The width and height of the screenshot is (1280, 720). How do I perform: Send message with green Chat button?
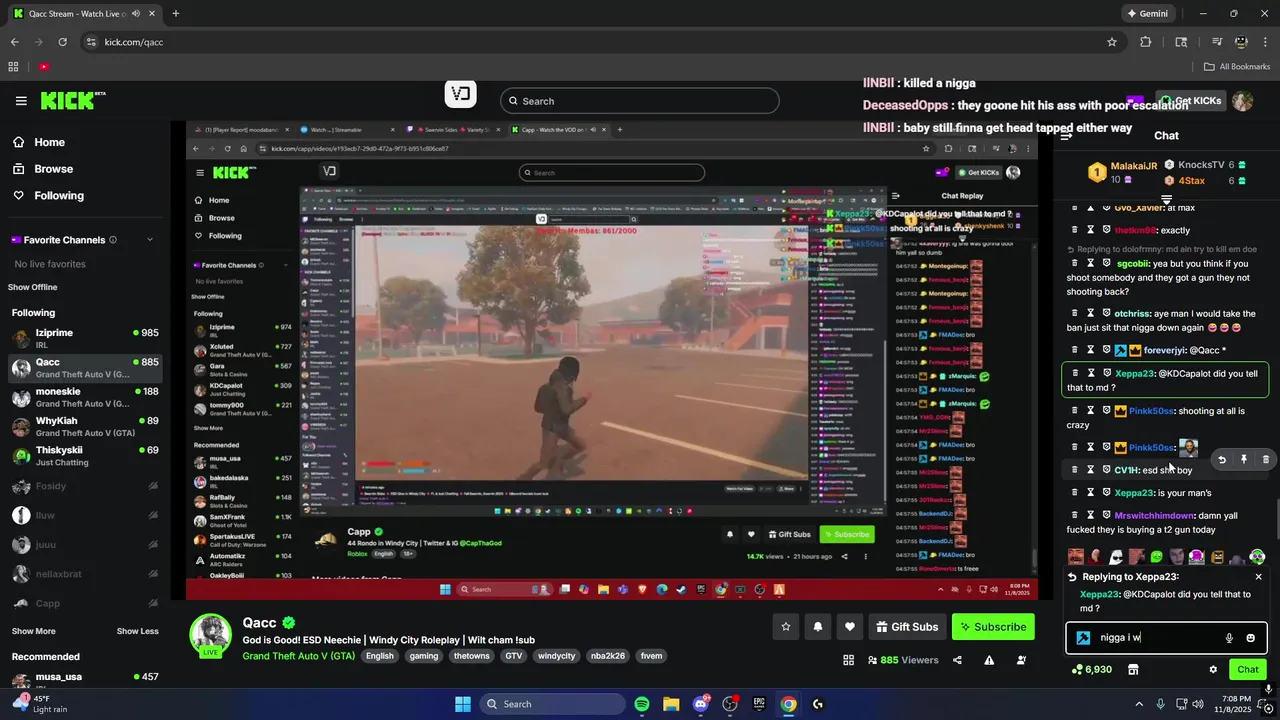tap(1248, 669)
